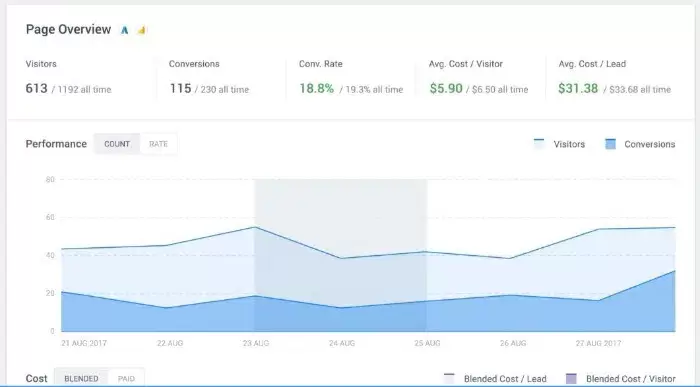Click the Conversions legend label
The image size is (700, 387).
(x=650, y=144)
